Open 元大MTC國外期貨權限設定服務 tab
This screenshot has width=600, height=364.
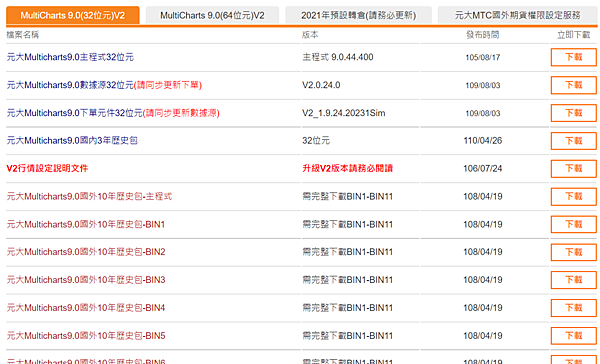[518, 15]
